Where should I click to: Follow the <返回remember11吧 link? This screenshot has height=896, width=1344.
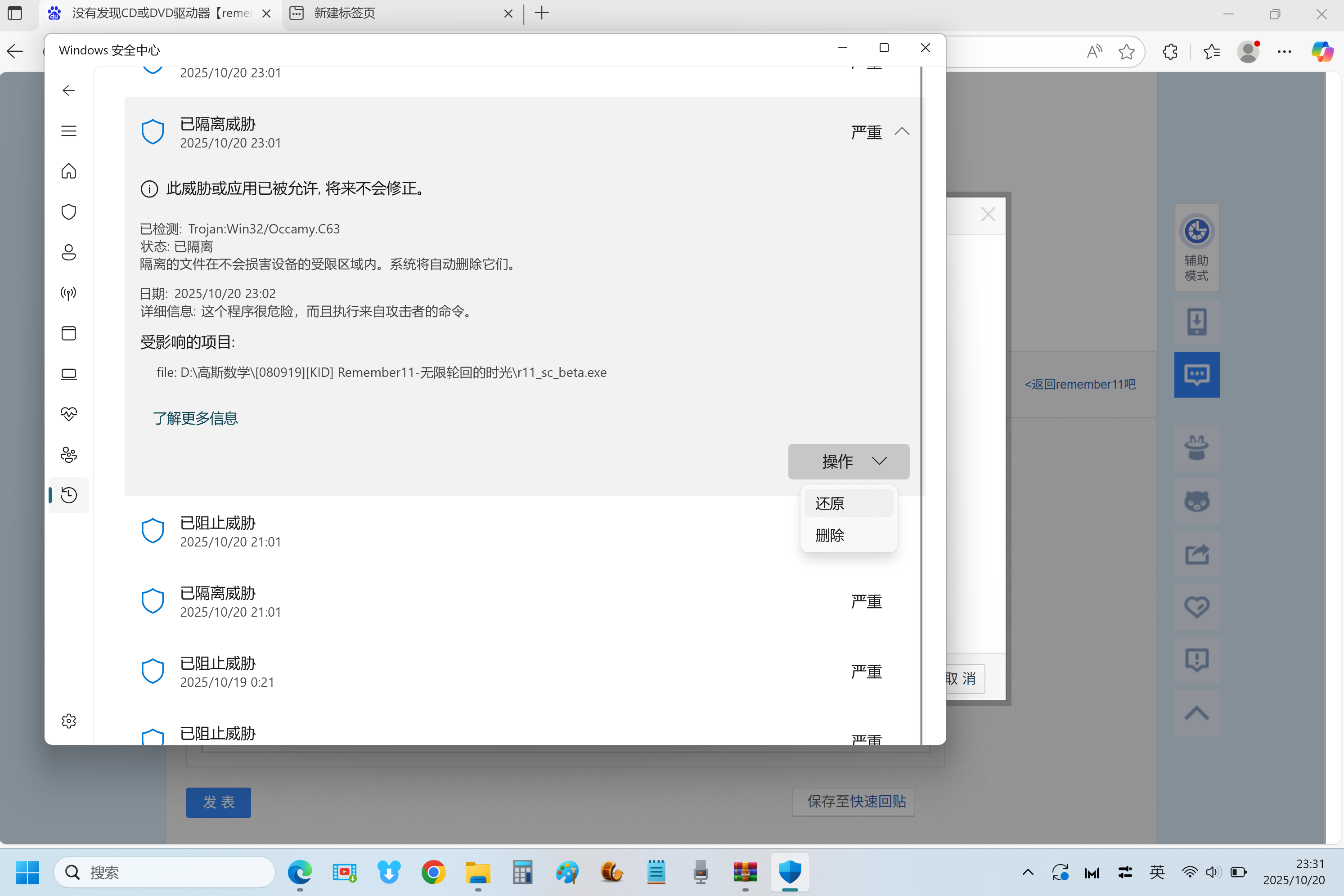(x=1079, y=384)
